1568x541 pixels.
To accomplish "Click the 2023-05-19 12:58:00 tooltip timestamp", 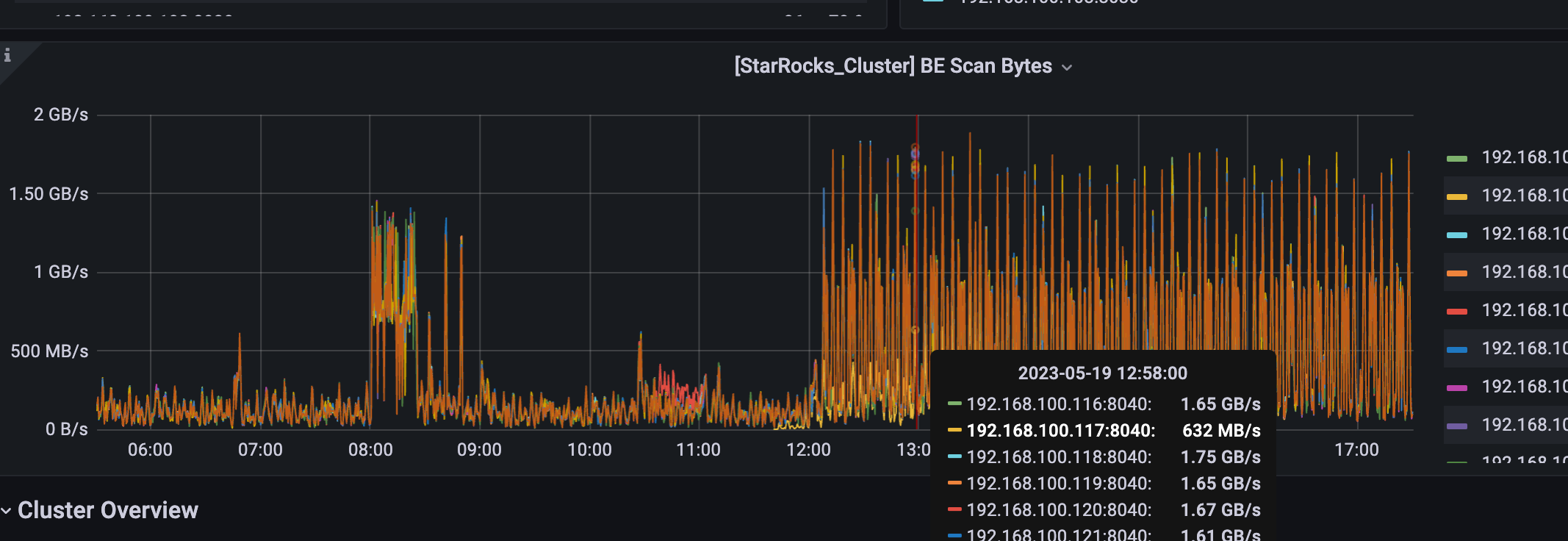I will pos(1102,373).
